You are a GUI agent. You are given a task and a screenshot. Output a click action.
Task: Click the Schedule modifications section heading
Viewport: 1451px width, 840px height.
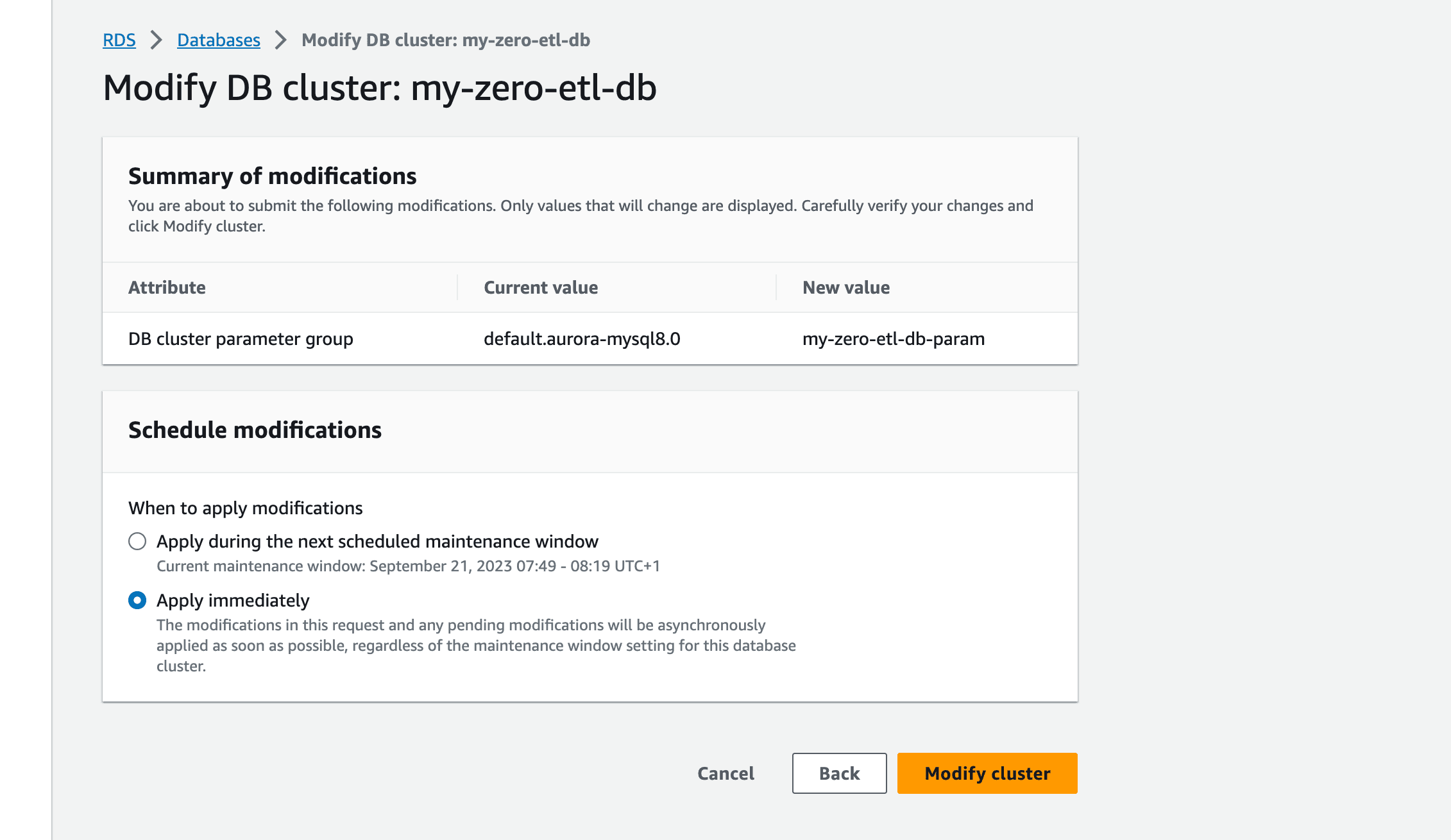255,430
